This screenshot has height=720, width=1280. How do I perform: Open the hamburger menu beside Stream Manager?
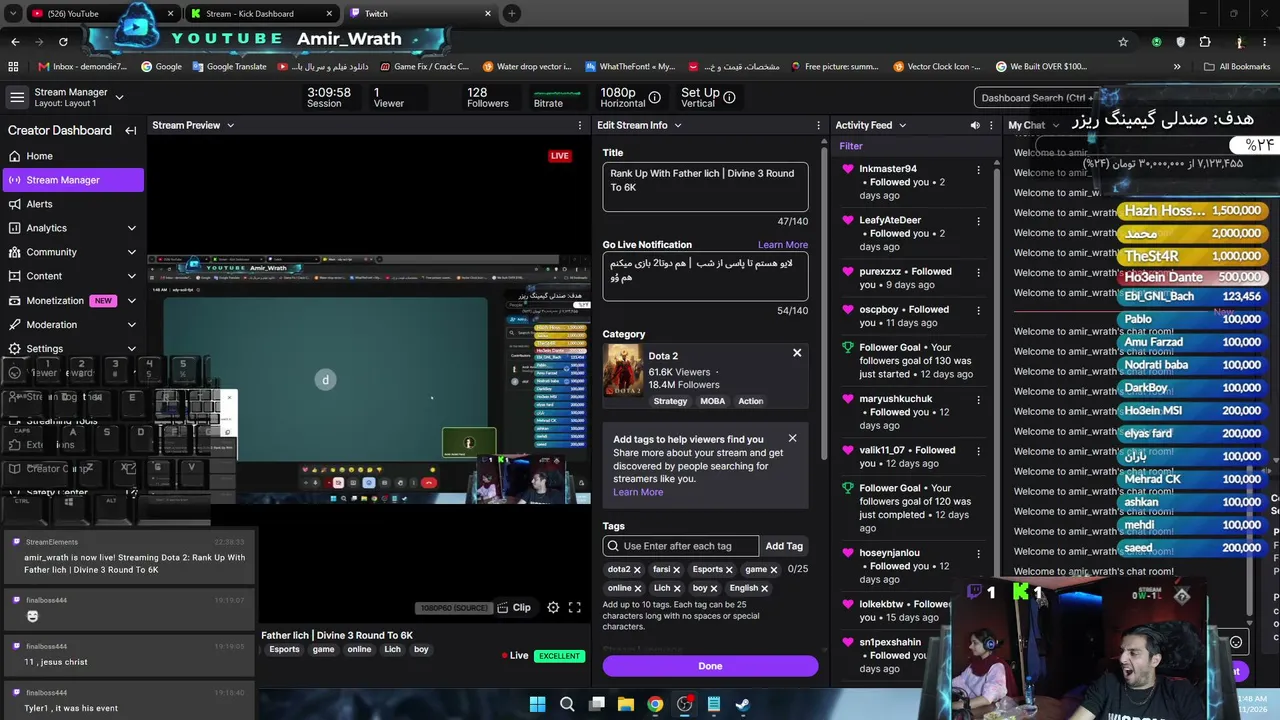click(17, 97)
